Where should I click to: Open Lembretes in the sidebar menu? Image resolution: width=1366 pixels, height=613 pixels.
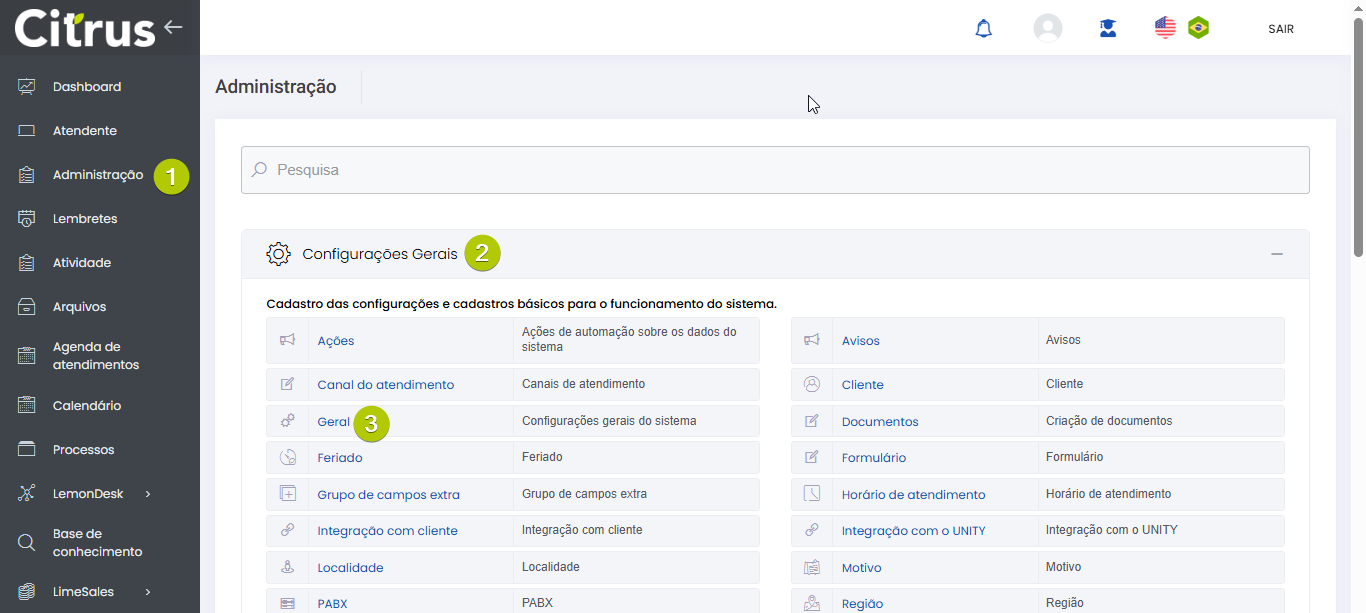(85, 219)
